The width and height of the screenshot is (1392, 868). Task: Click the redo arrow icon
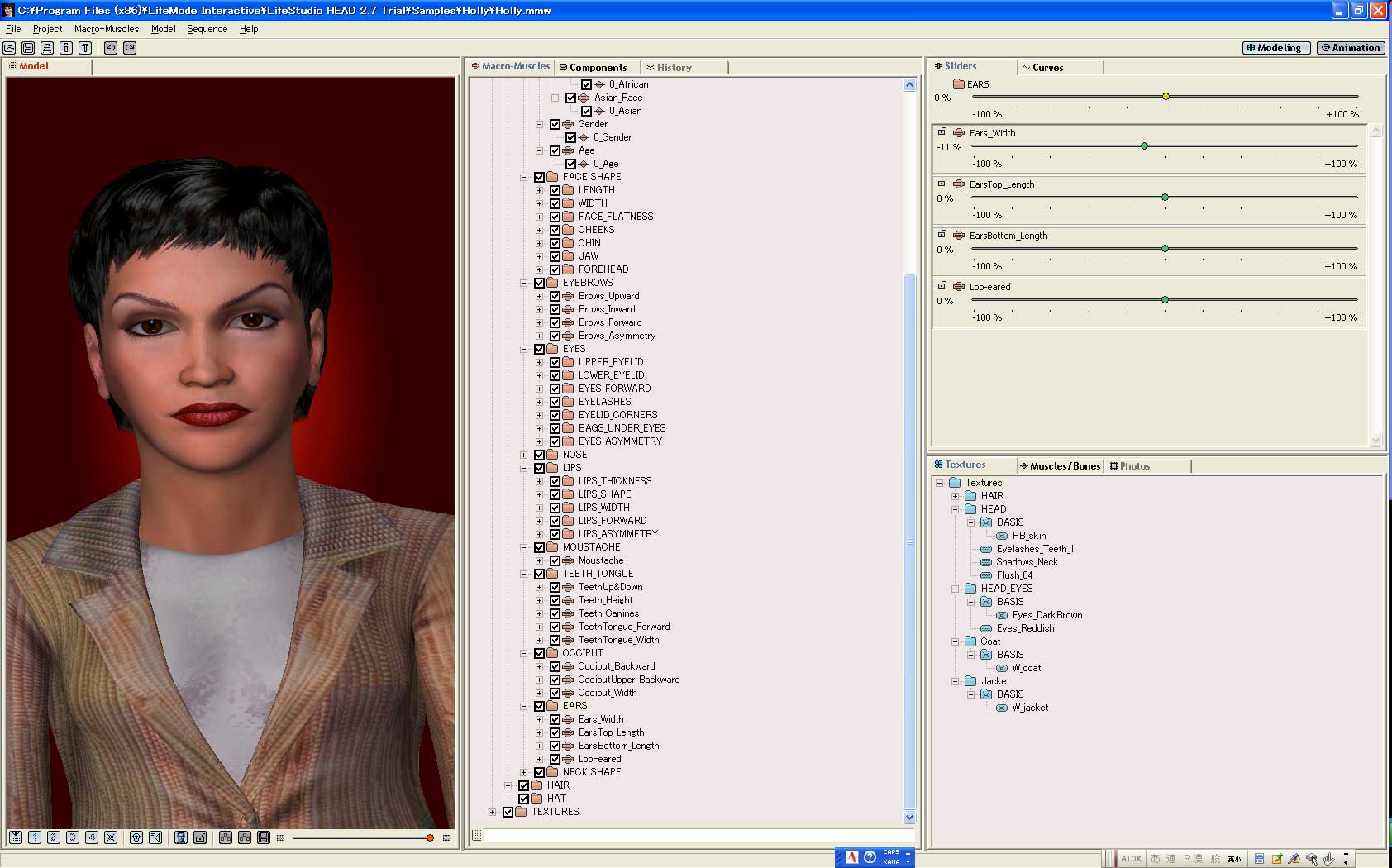130,48
